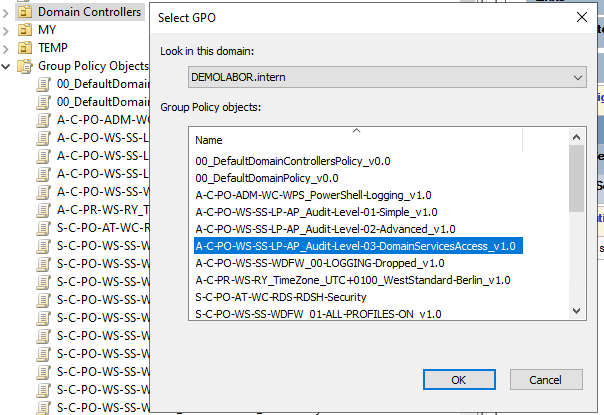Screen dimensions: 604x415
Task: Click the MY organizational unit folder icon
Action: [25, 30]
